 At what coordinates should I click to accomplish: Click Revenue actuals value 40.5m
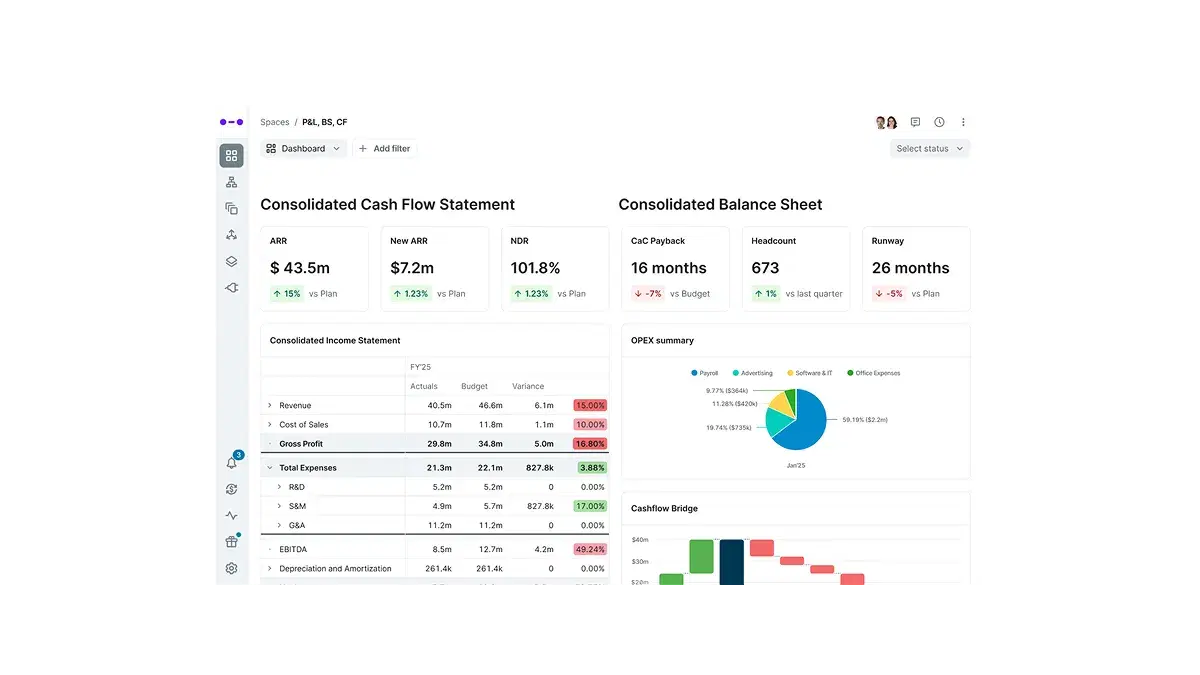click(439, 406)
